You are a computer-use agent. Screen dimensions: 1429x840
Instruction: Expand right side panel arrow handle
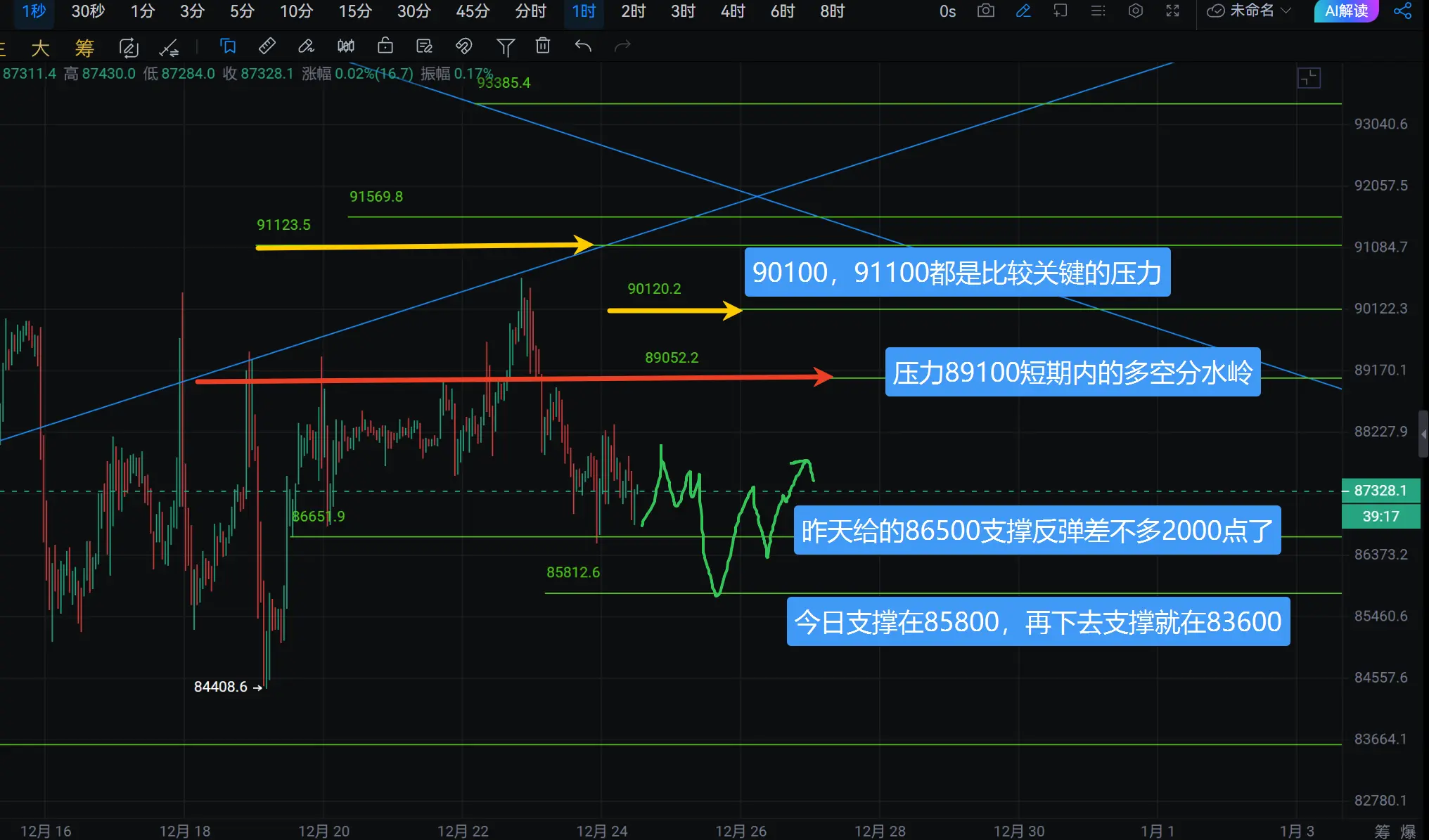pos(1423,434)
